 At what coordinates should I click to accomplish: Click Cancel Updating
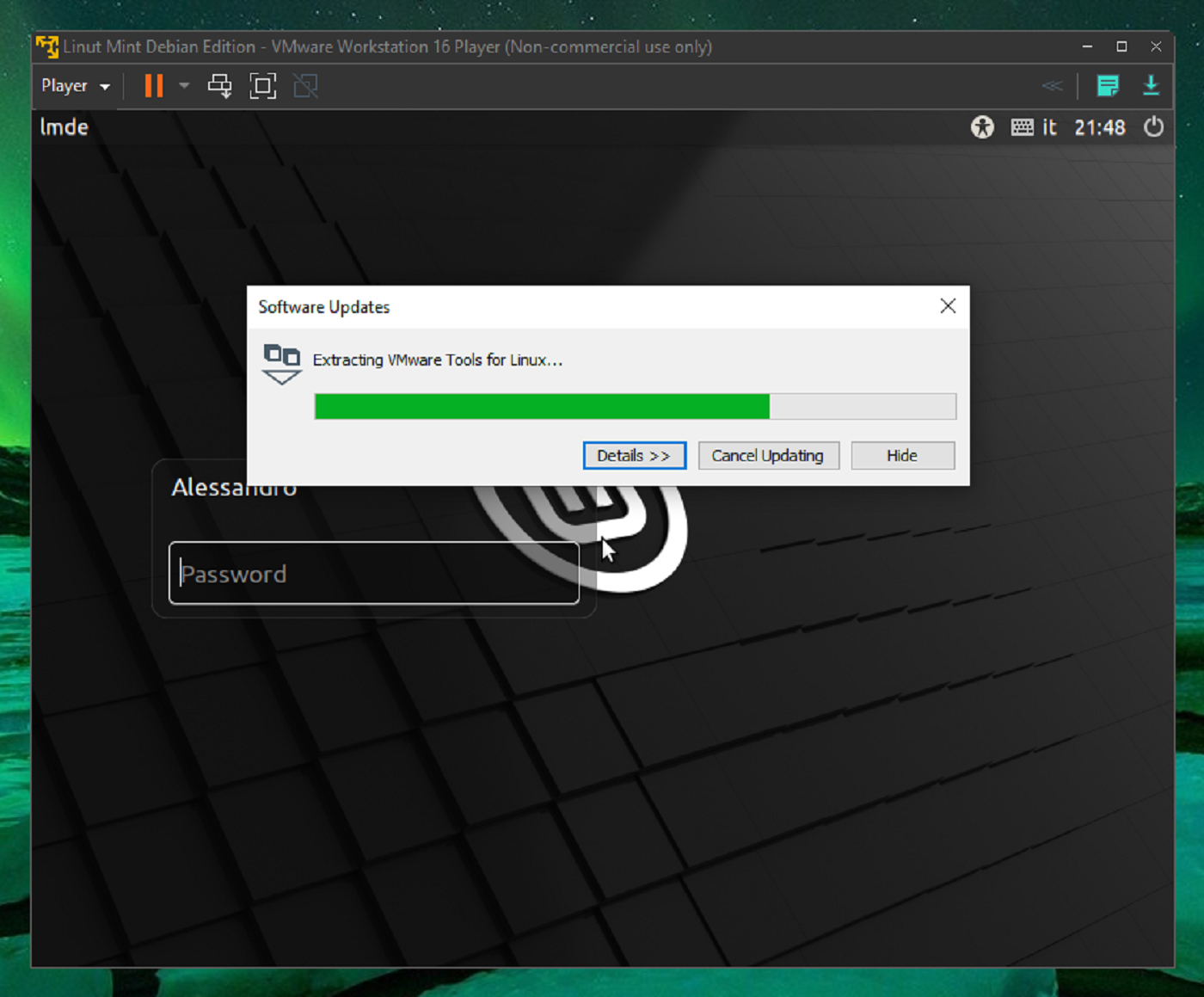click(768, 455)
